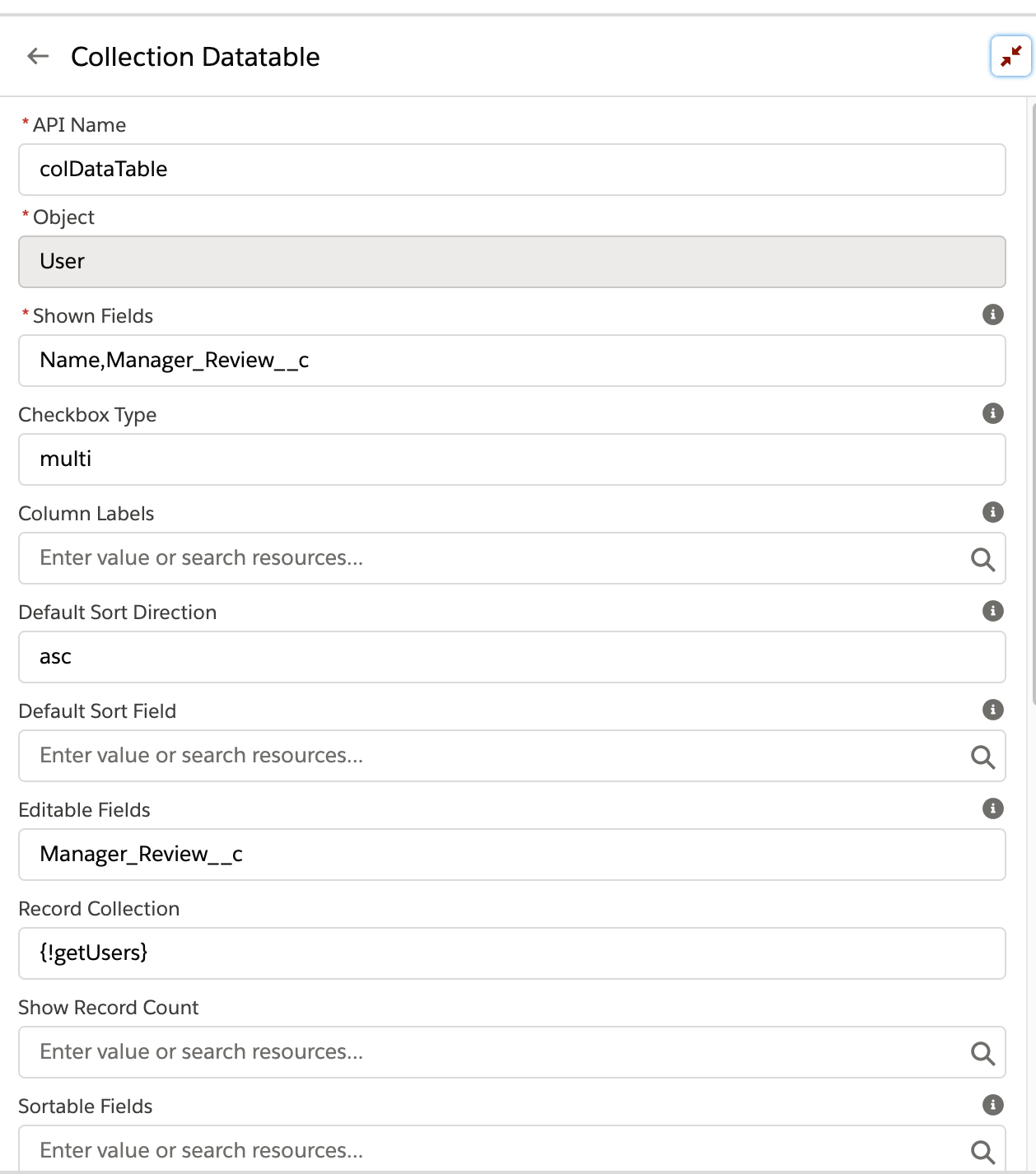View info tooltip for Sortable Fields
Screen dimensions: 1036x1174
tap(993, 1105)
